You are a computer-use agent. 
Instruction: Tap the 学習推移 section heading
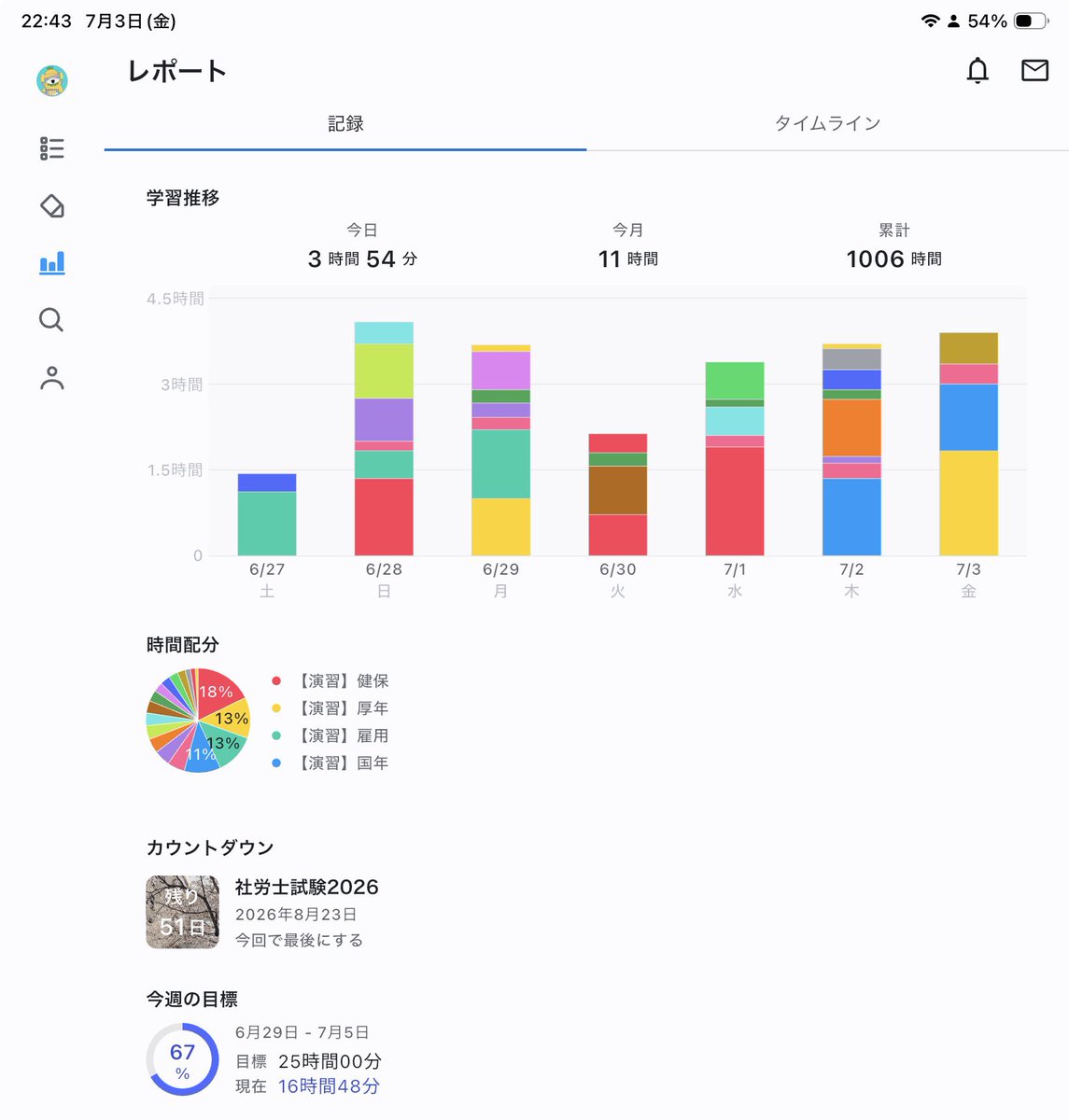(x=183, y=198)
